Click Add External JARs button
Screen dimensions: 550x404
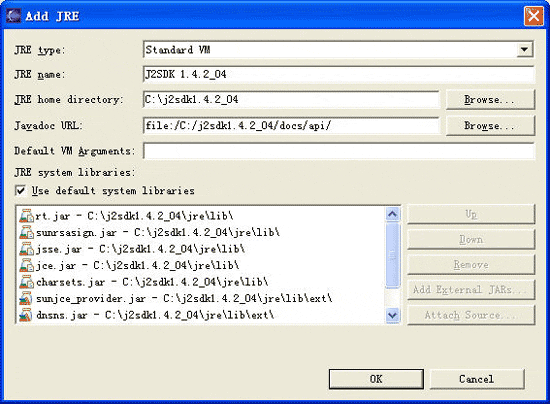[x=471, y=290]
